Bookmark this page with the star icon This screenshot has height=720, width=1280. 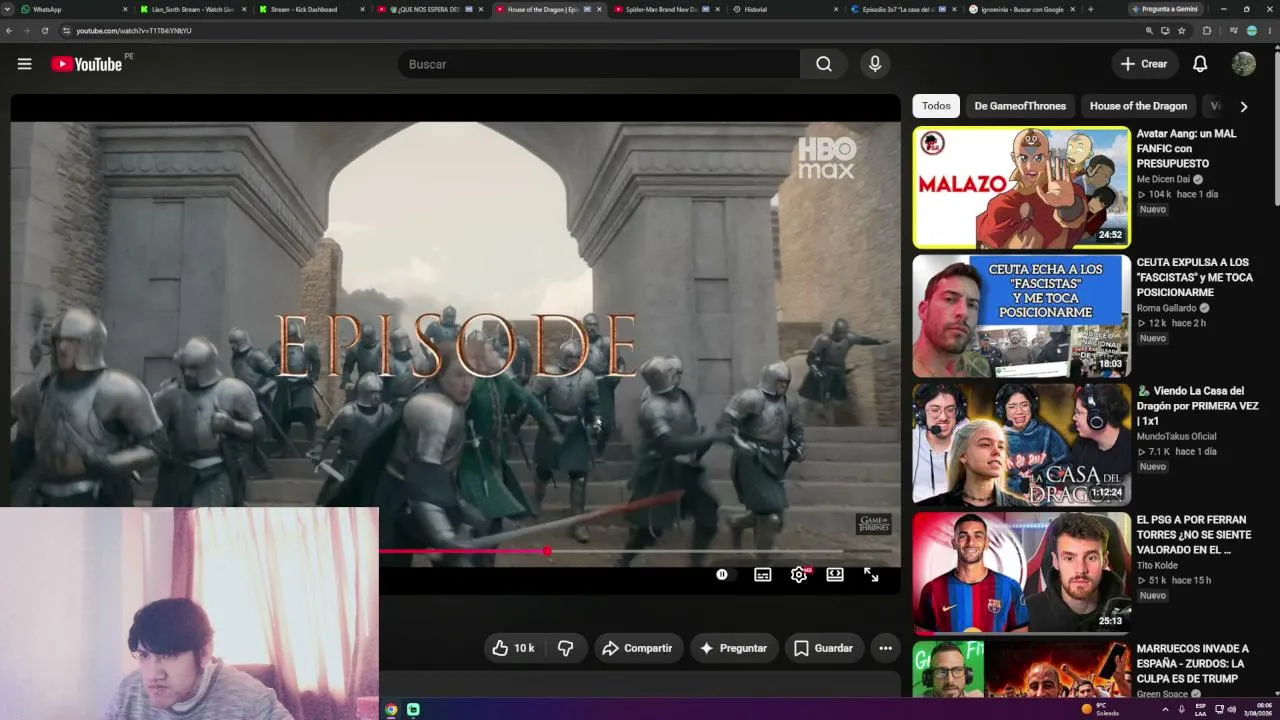[x=1181, y=31]
